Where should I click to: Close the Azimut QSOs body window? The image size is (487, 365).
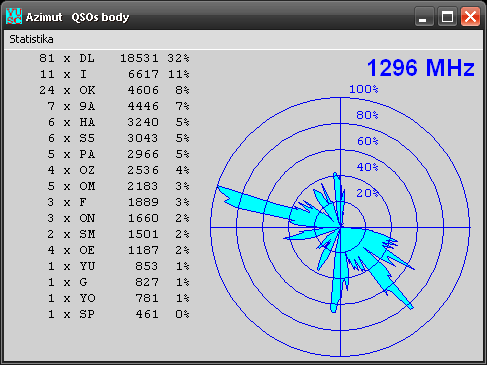point(470,16)
